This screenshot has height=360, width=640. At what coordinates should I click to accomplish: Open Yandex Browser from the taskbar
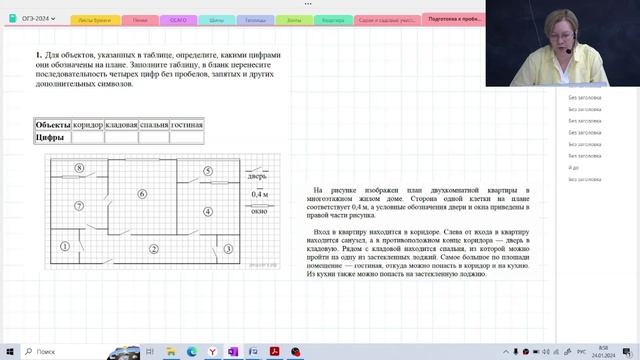(213, 351)
